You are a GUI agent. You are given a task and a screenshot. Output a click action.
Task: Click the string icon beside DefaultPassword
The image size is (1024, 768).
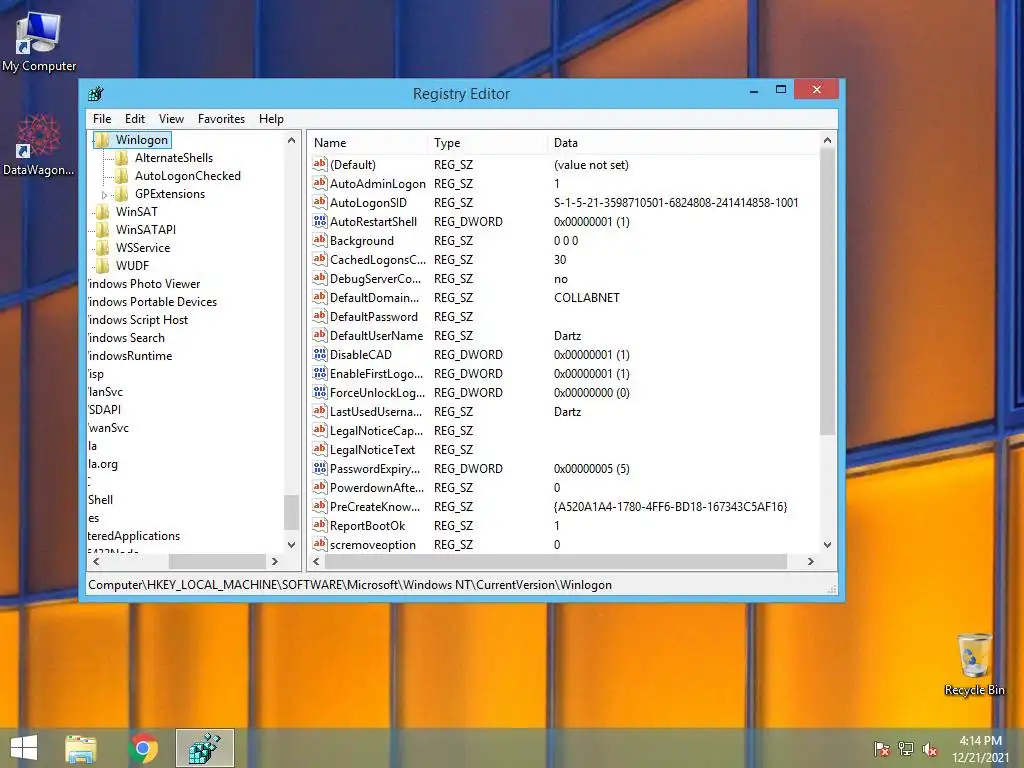click(319, 316)
